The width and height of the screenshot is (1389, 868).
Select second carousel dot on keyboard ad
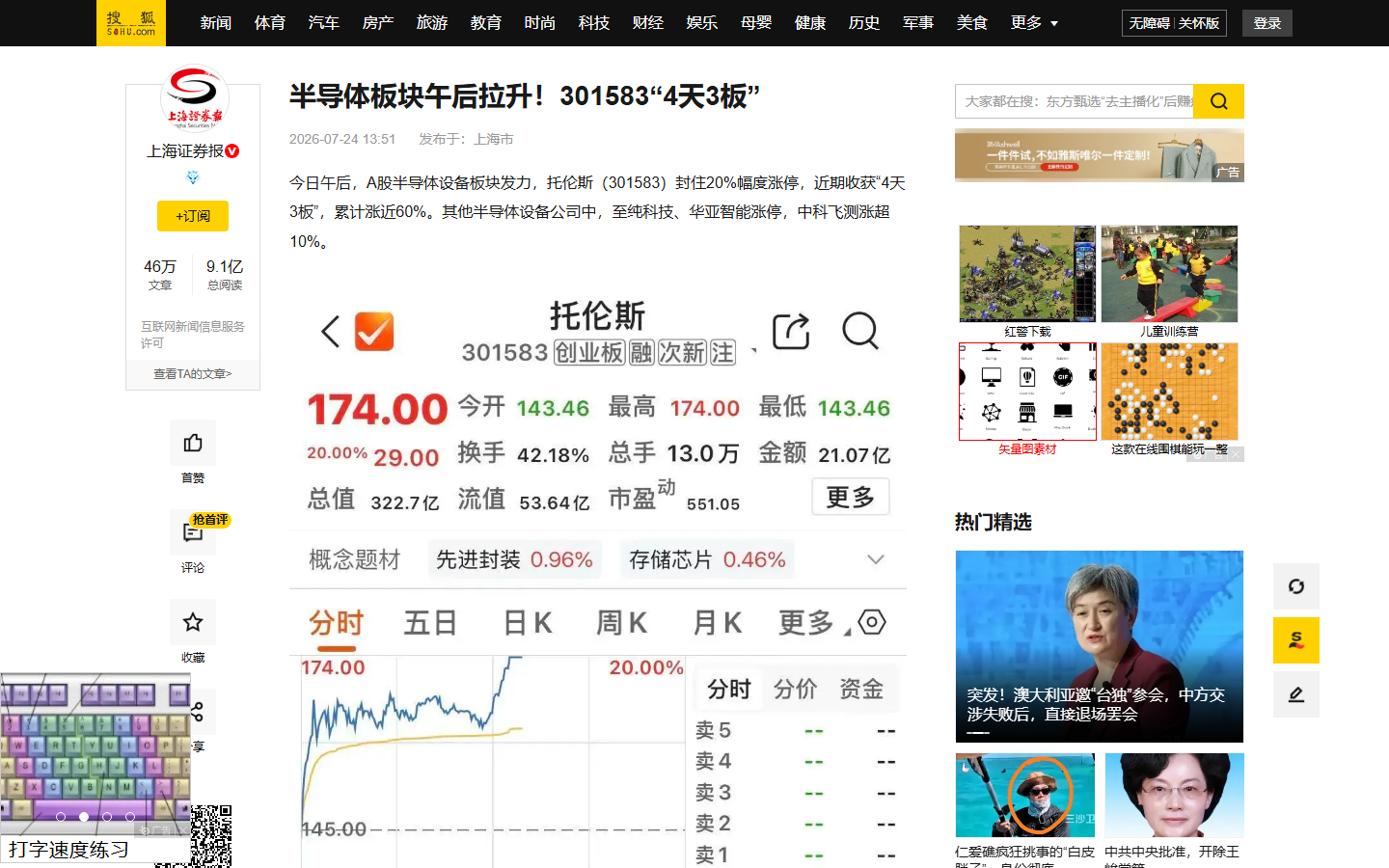[84, 817]
